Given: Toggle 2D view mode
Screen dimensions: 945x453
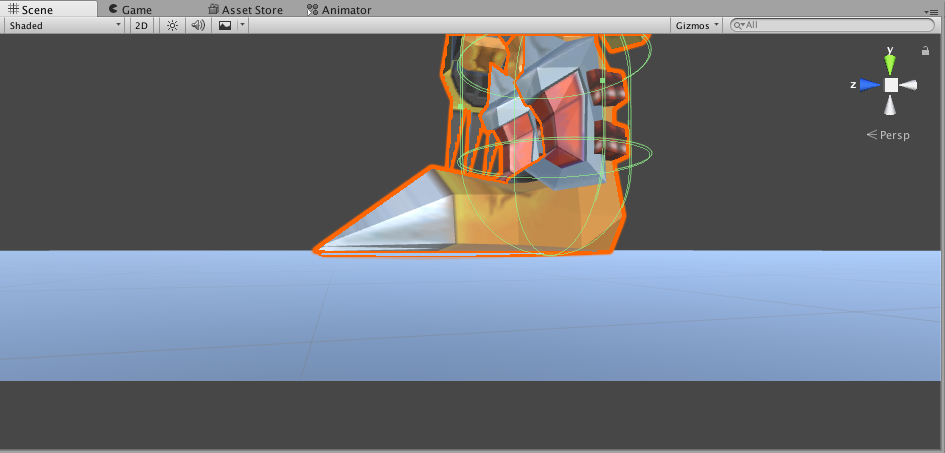Looking at the screenshot, I should [141, 25].
